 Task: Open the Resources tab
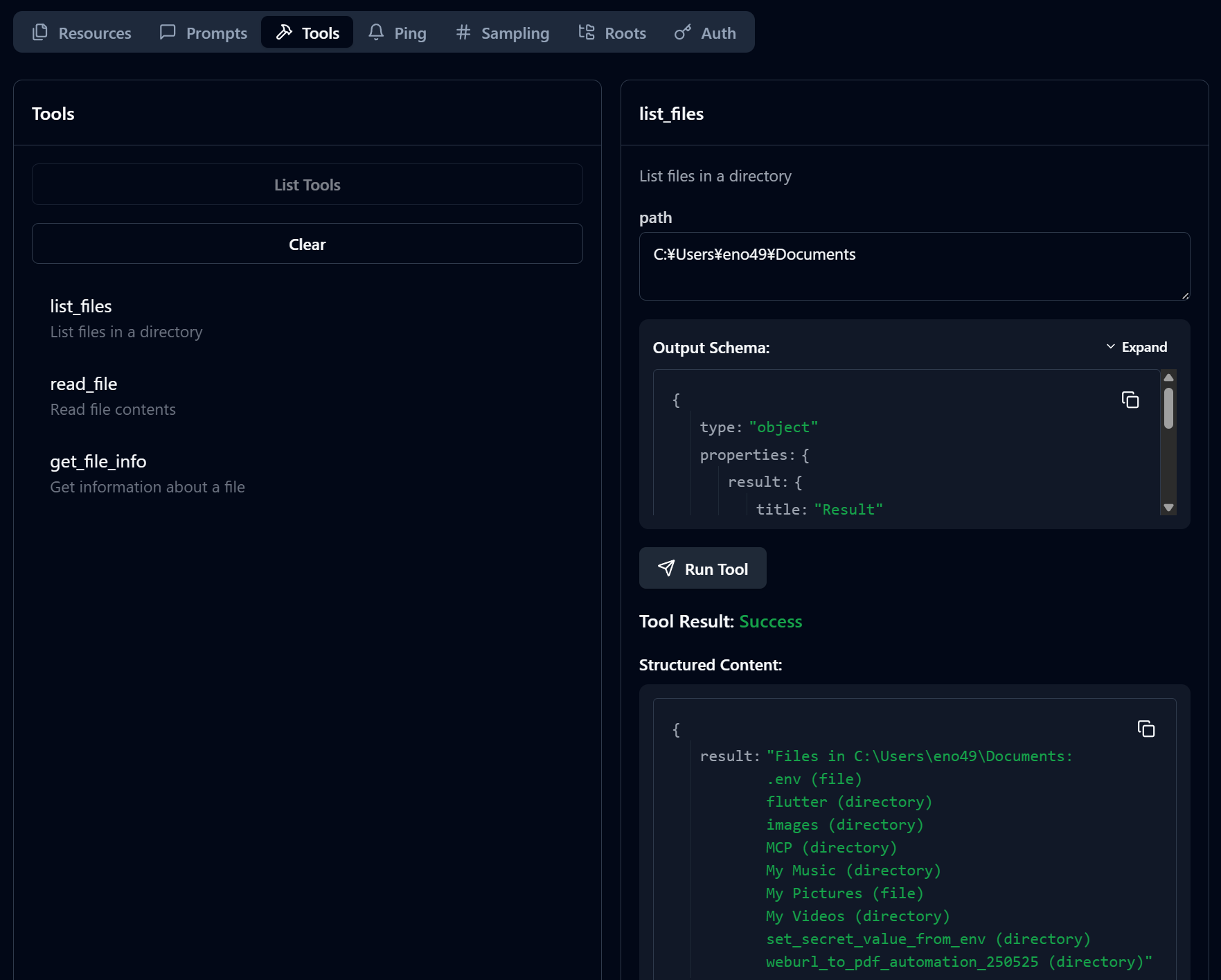(81, 32)
